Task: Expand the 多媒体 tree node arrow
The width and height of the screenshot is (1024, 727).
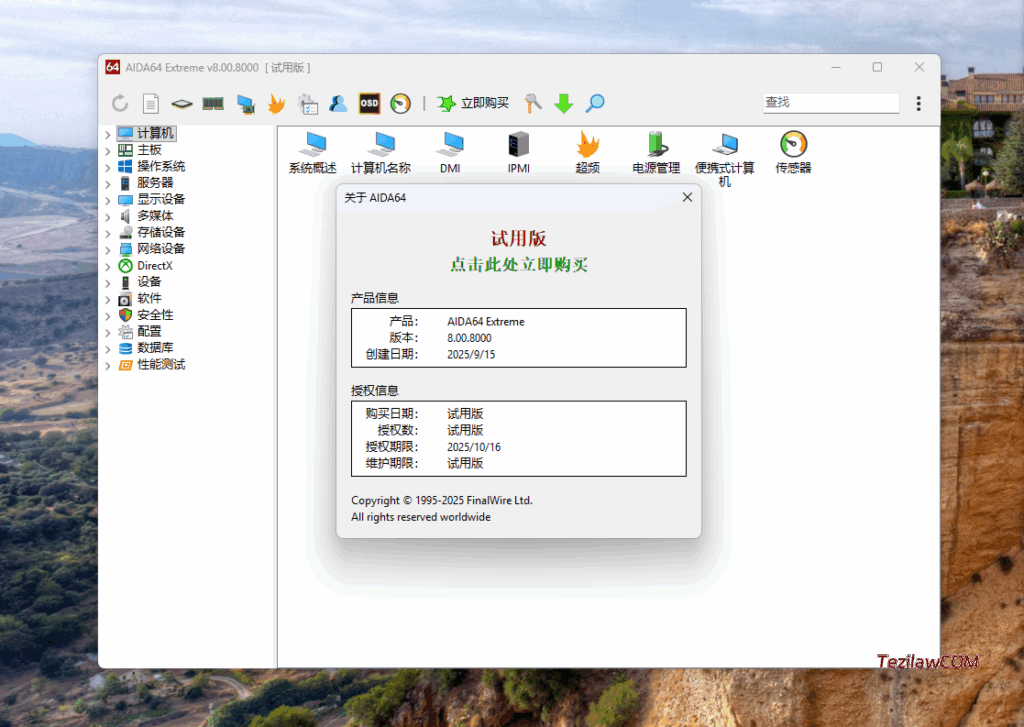Action: (x=108, y=216)
